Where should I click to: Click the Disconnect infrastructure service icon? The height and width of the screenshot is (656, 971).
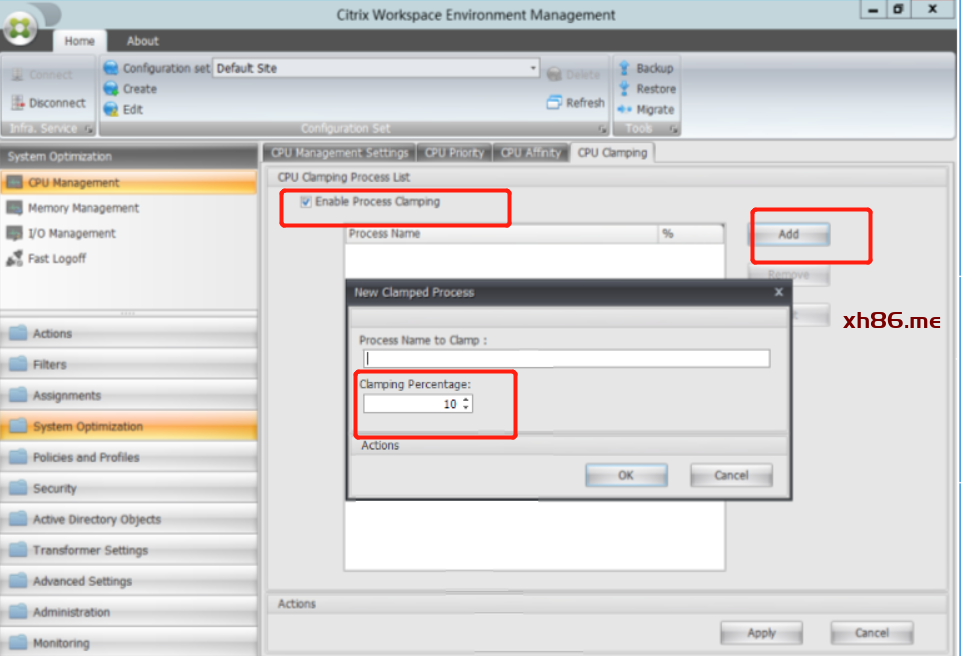tap(18, 103)
